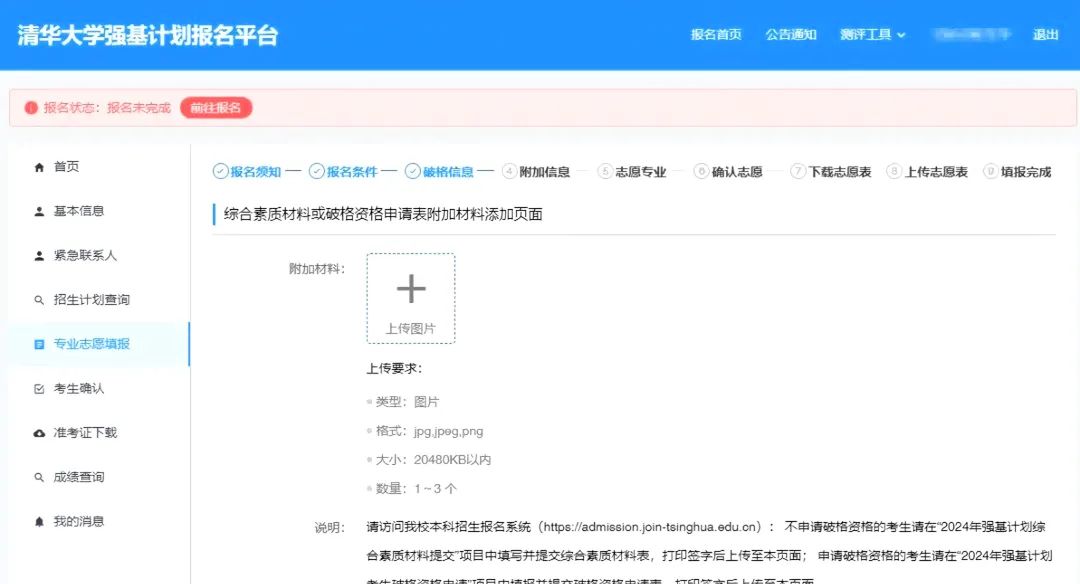Expand the 测评工具 dropdown menu
This screenshot has height=584, width=1080.
[872, 35]
